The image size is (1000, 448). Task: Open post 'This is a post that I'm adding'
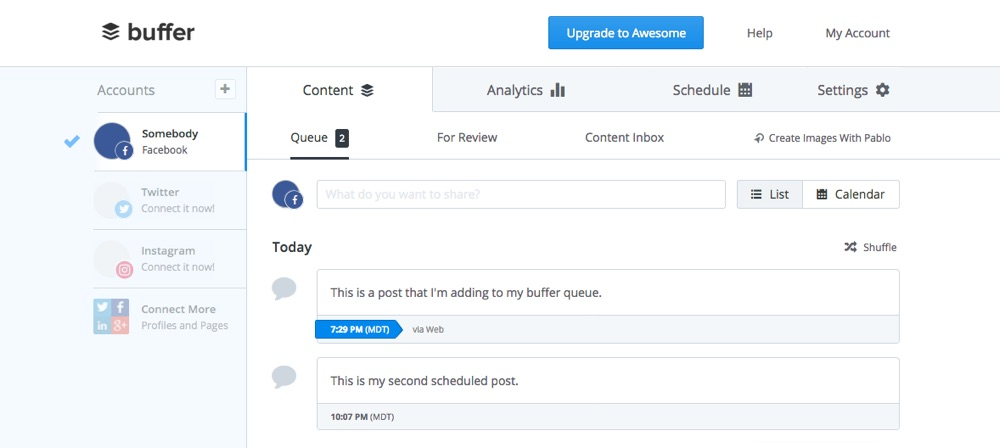[608, 293]
